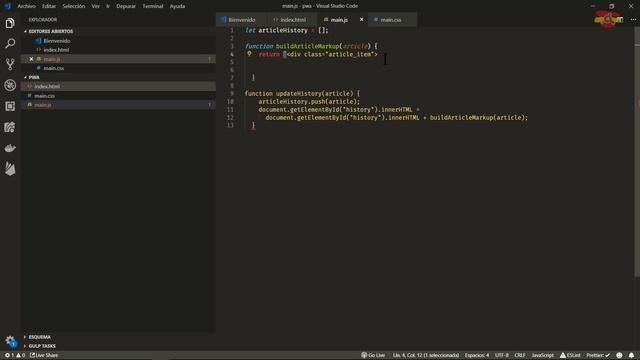Click updateHistory function name on line 9
Image resolution: width=640 pixels, height=360 pixels.
point(298,93)
